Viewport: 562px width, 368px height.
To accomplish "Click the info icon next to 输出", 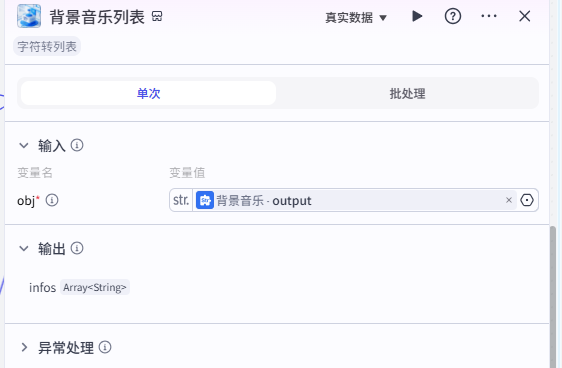I will 77,248.
